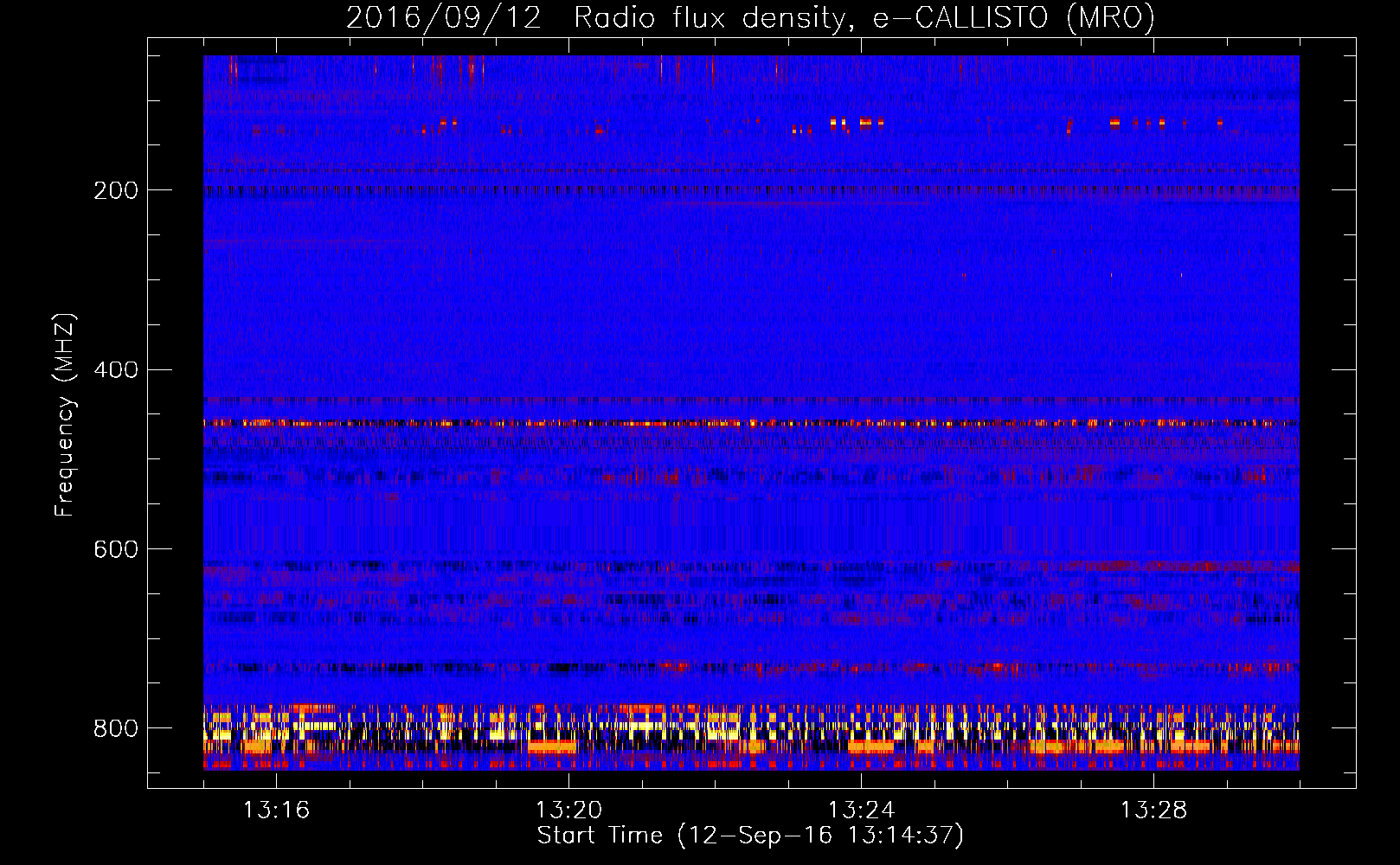Click the 13:20 time tick label
The width and height of the screenshot is (1400, 865).
pos(568,811)
